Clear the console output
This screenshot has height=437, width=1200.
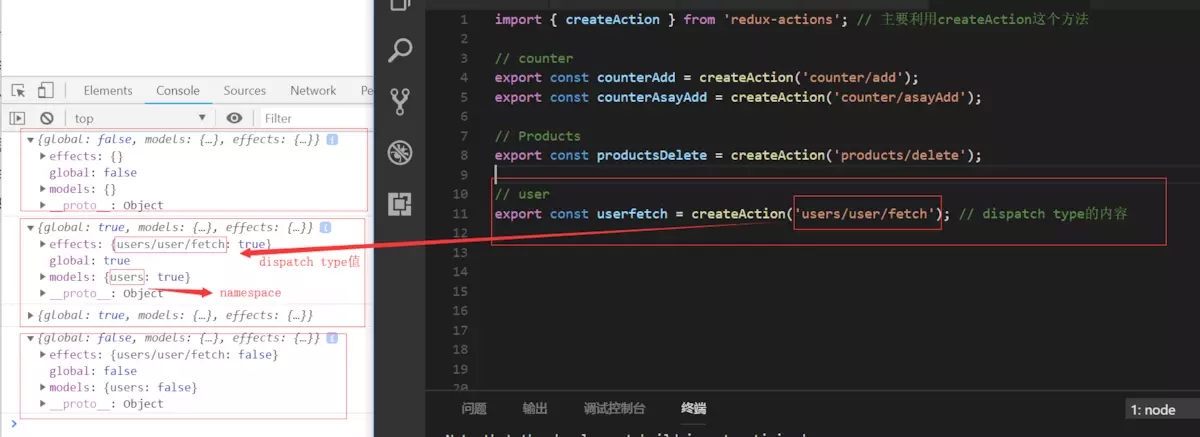coord(46,118)
